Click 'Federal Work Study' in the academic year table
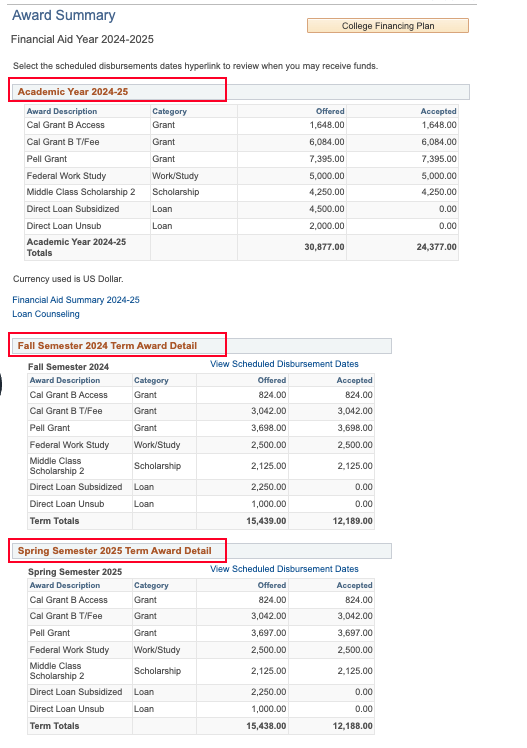The height and width of the screenshot is (748, 527). tap(66, 176)
